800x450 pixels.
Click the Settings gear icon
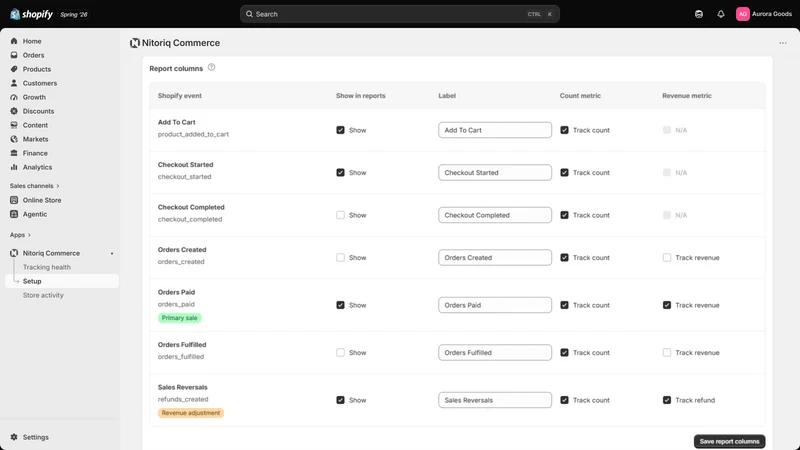(14, 437)
